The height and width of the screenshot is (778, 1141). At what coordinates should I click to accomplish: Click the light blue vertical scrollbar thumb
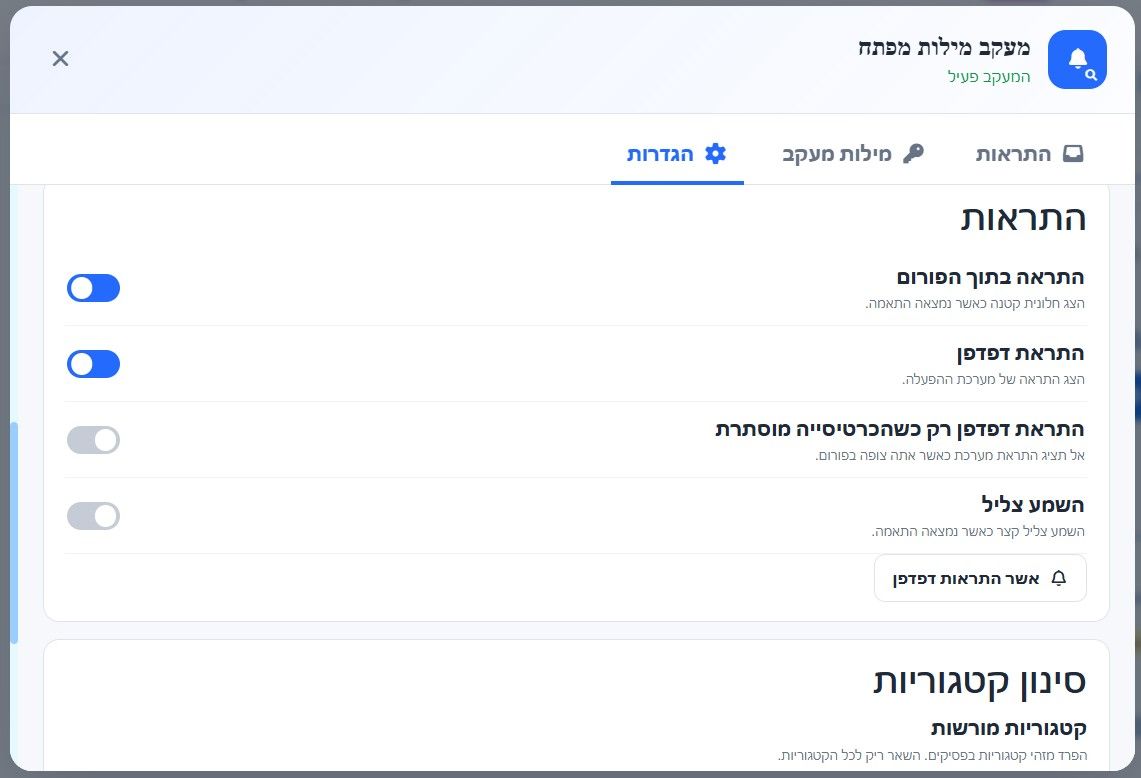[x=14, y=533]
